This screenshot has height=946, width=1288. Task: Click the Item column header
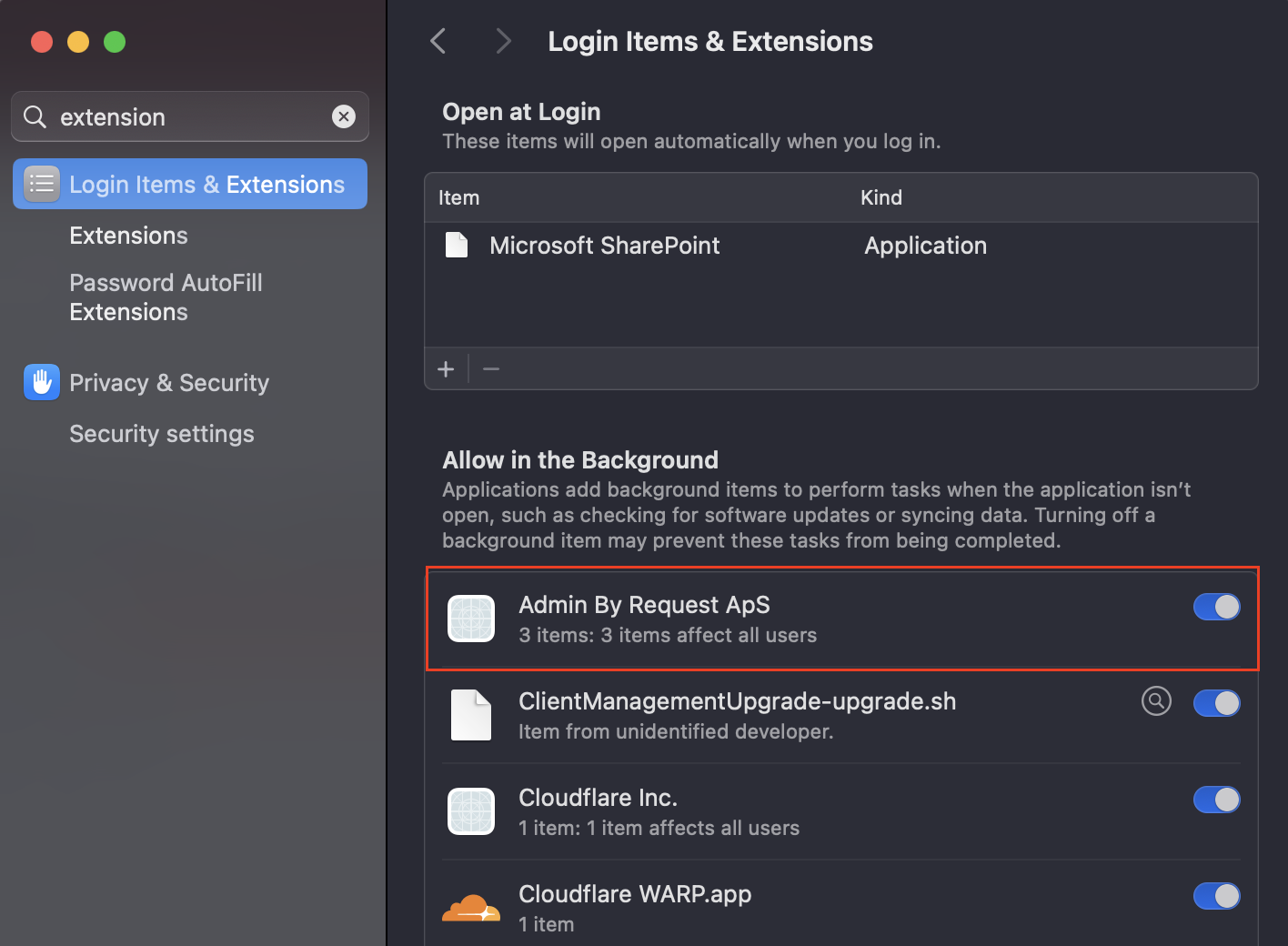coord(458,197)
